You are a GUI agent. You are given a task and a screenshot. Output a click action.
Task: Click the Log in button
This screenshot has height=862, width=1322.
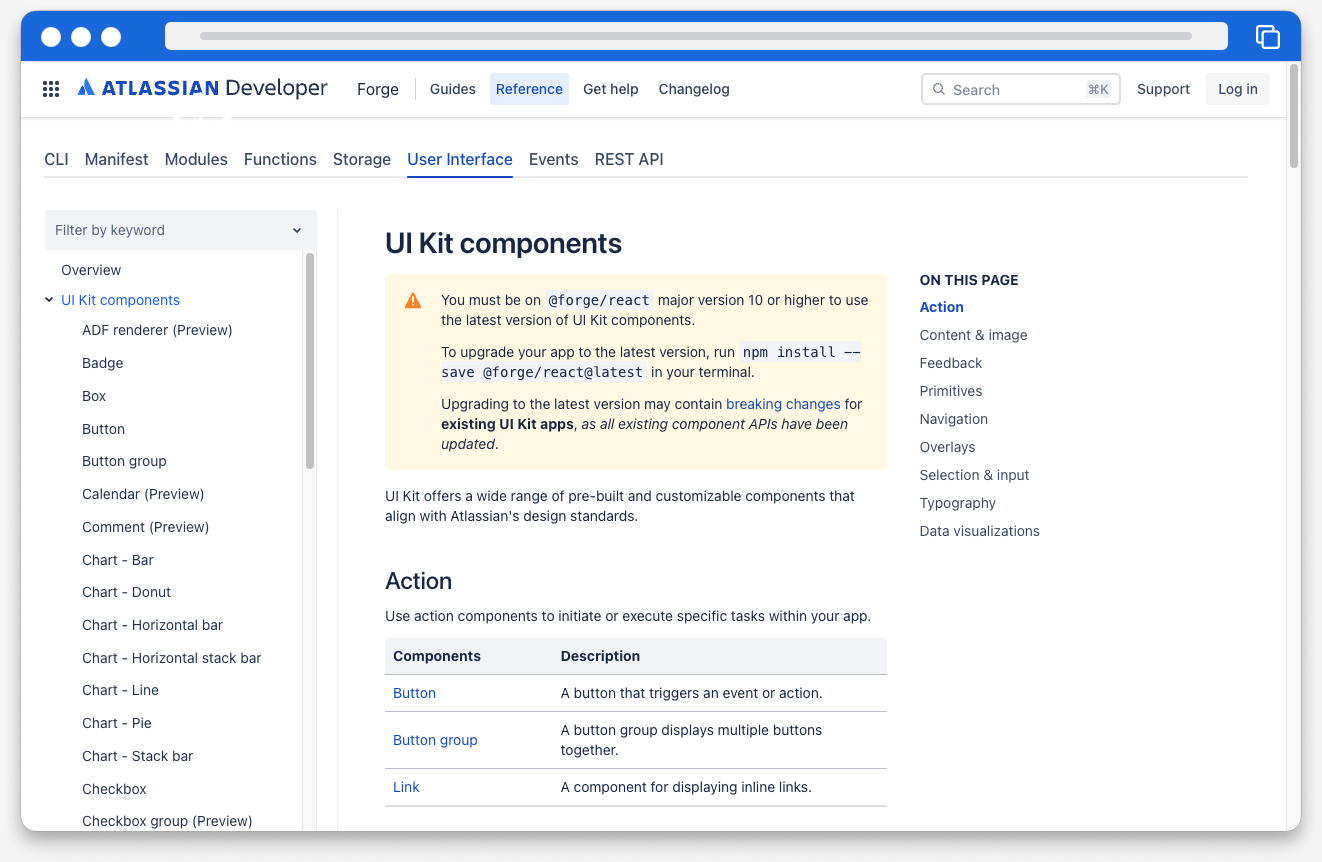tap(1238, 89)
